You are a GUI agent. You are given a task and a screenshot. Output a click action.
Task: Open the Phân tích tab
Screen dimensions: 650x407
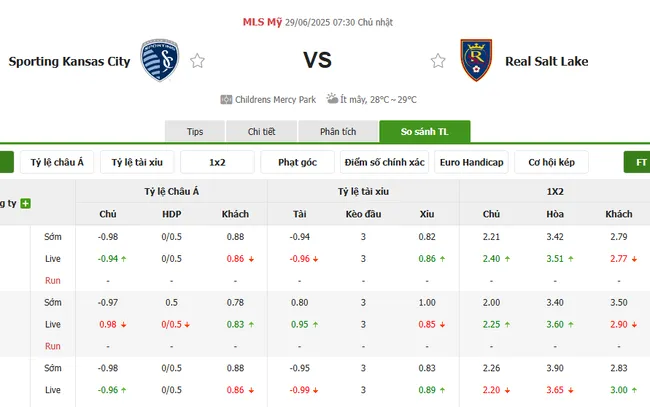[338, 132]
